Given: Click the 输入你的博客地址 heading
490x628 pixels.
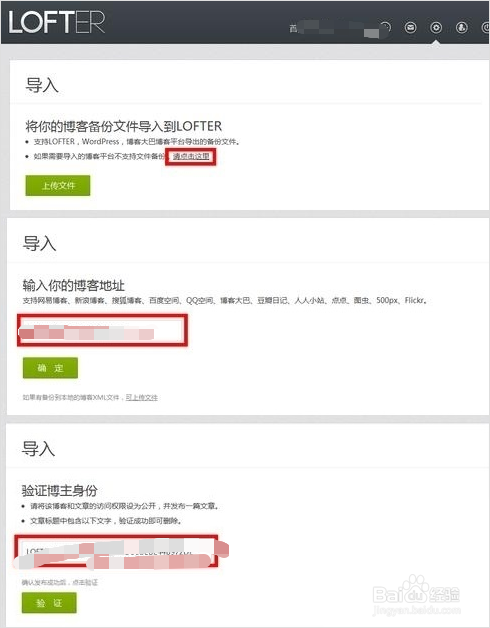Looking at the screenshot, I should pos(73,285).
